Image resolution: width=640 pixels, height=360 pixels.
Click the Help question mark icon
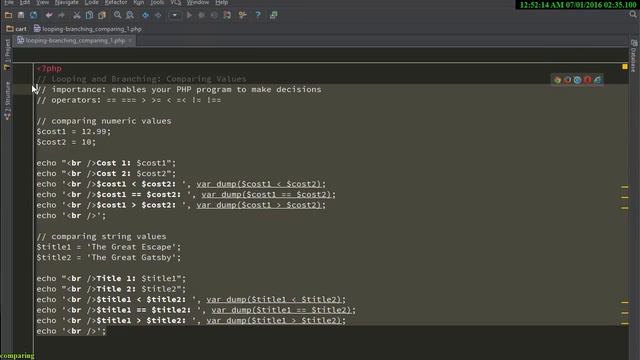258,15
